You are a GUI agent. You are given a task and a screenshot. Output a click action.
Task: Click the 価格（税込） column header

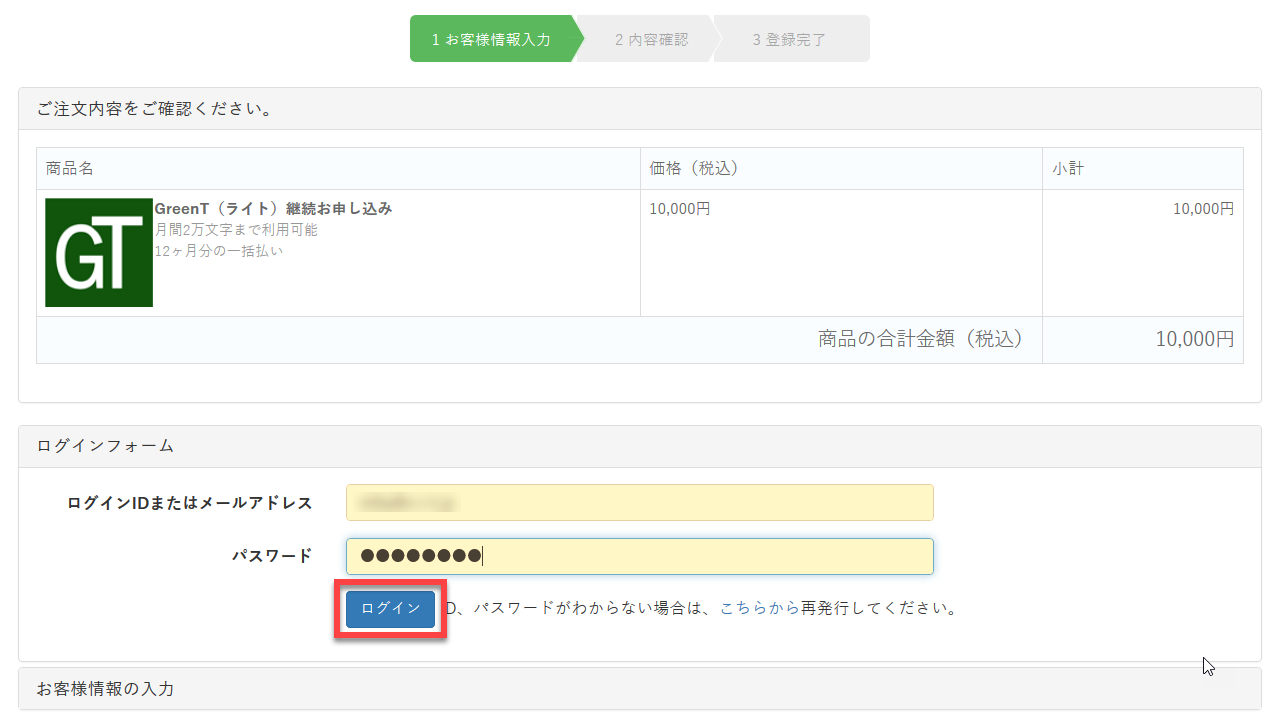[x=694, y=169]
